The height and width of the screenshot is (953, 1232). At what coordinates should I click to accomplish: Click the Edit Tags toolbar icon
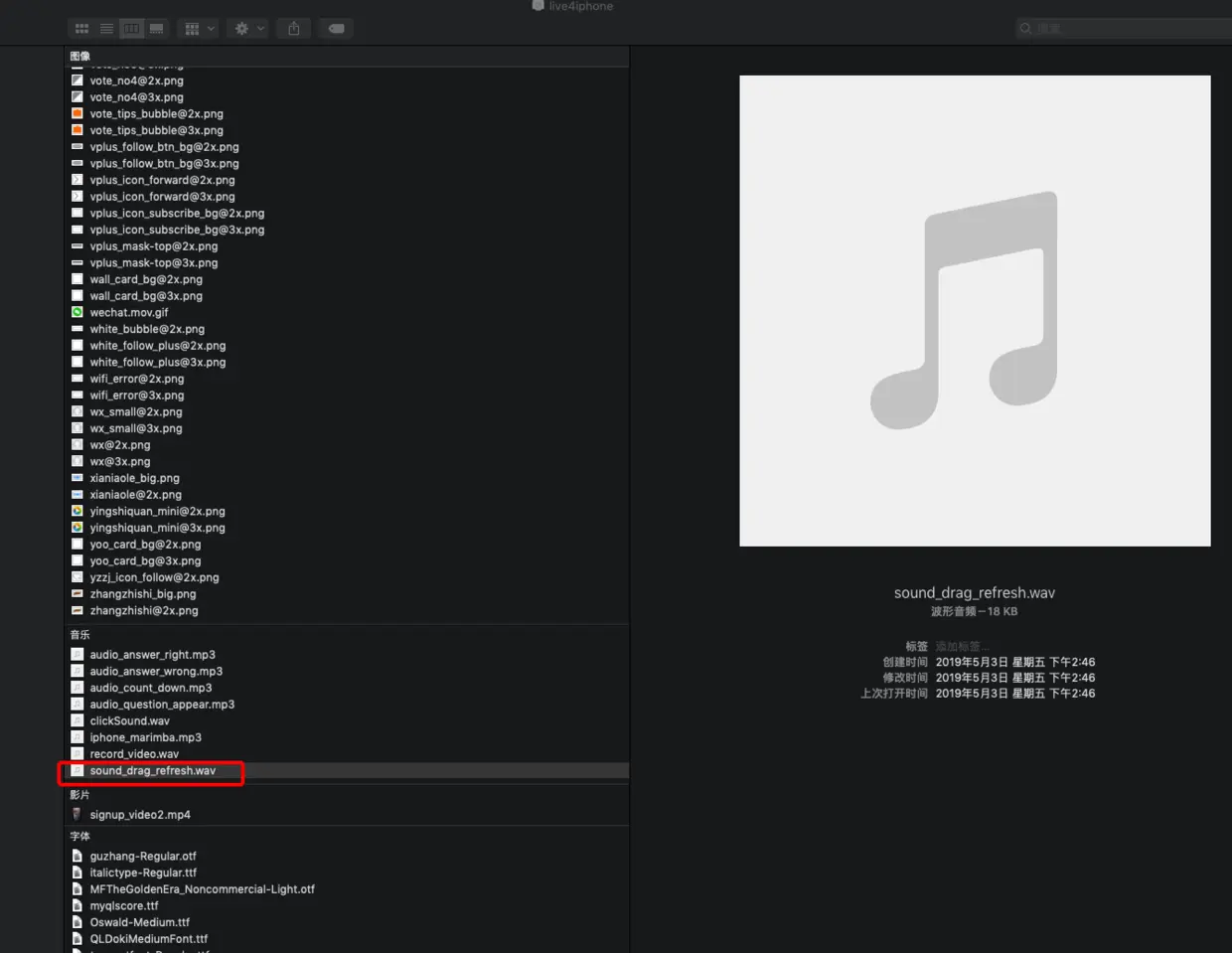point(337,29)
